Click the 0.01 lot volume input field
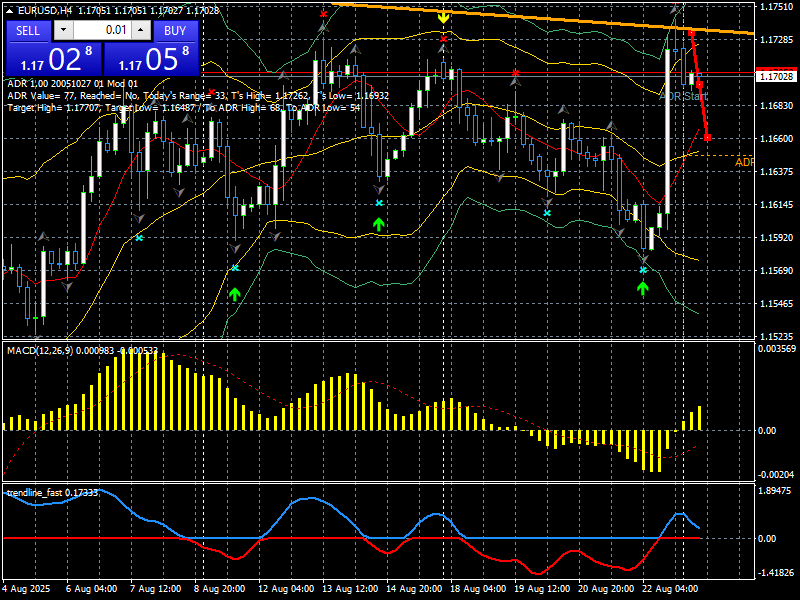The width and height of the screenshot is (800, 600). [102, 30]
